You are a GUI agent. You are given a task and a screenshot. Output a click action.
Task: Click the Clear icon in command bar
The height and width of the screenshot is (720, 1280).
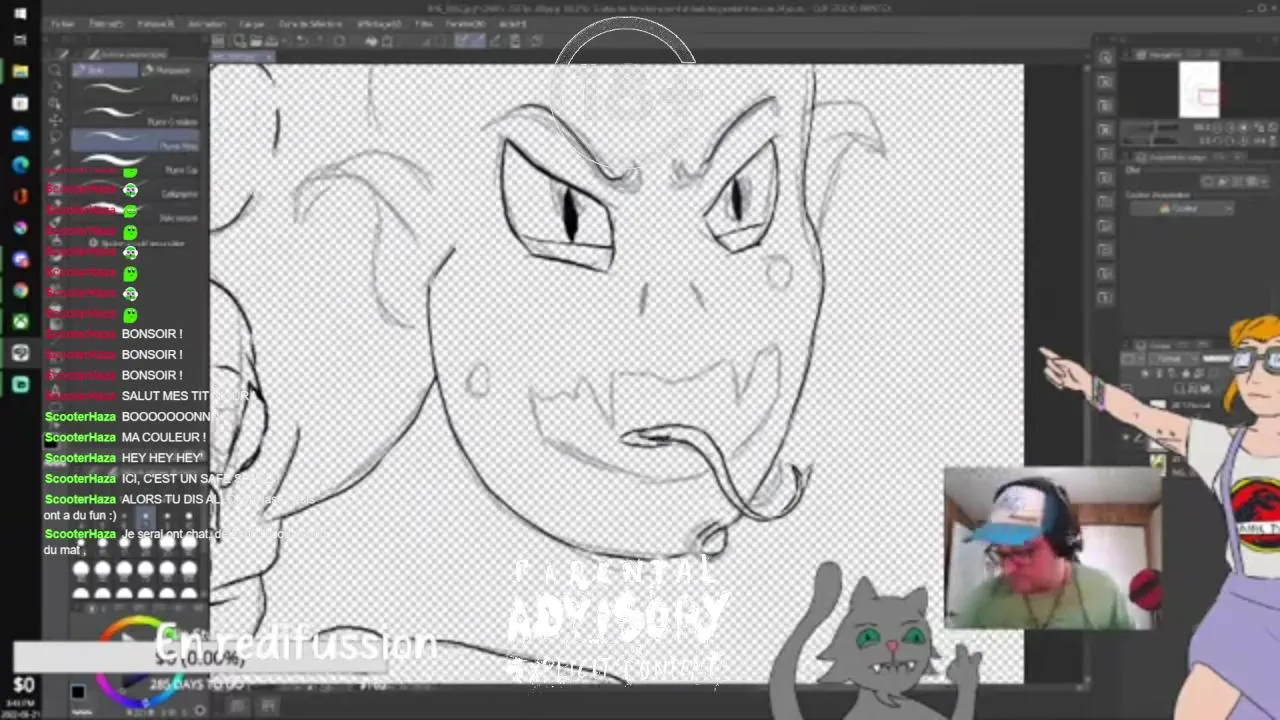339,41
